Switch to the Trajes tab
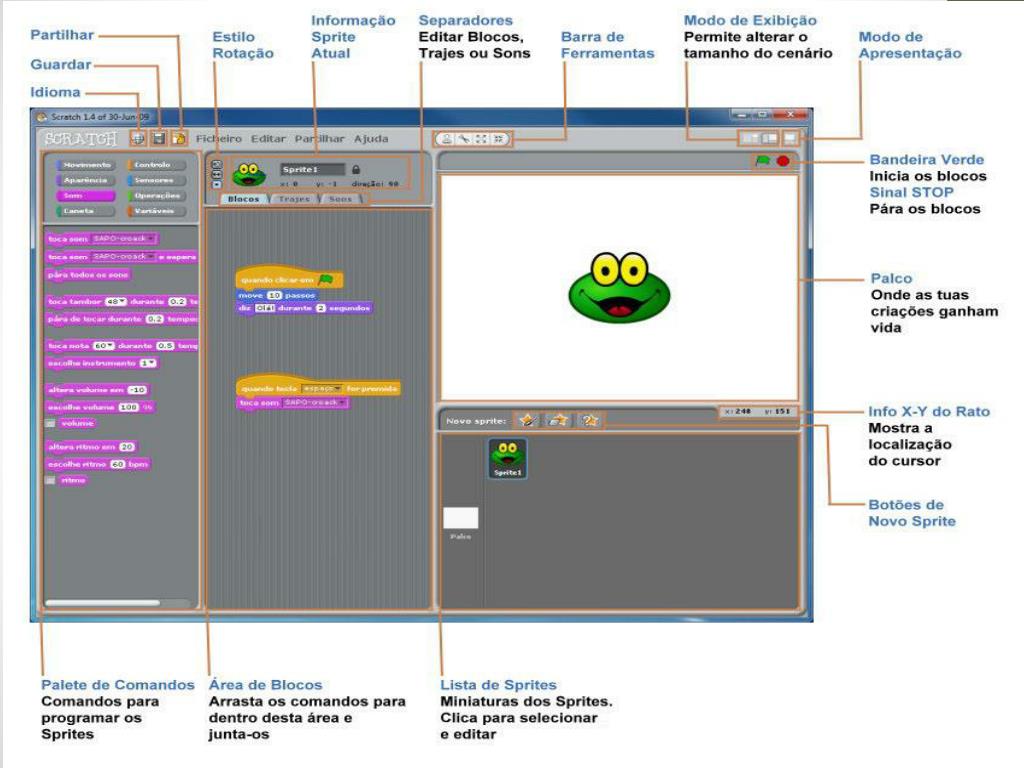Viewport: 1024px width, 768px height. point(294,199)
